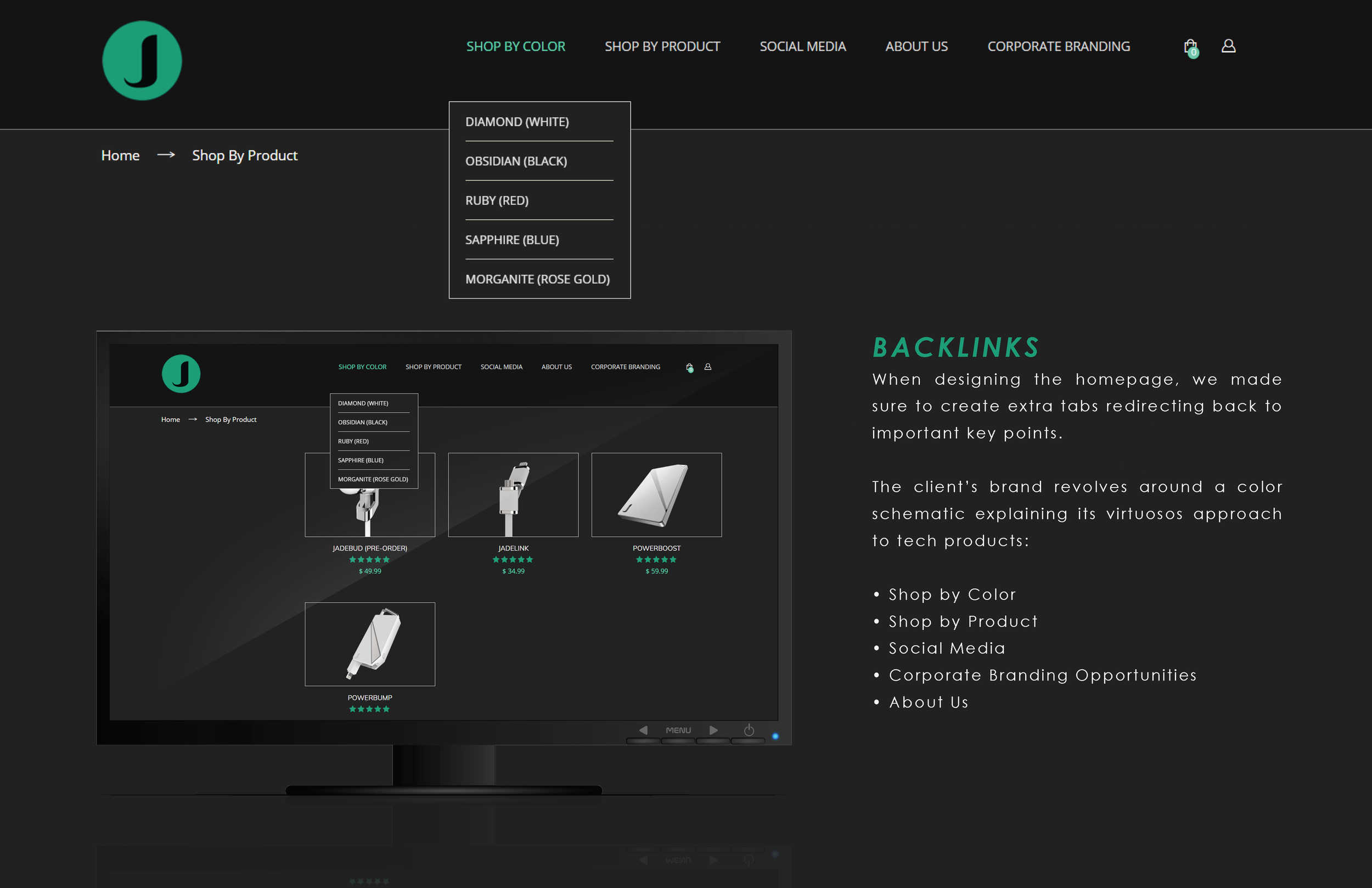
Task: Click the green J logo in header
Action: [142, 60]
